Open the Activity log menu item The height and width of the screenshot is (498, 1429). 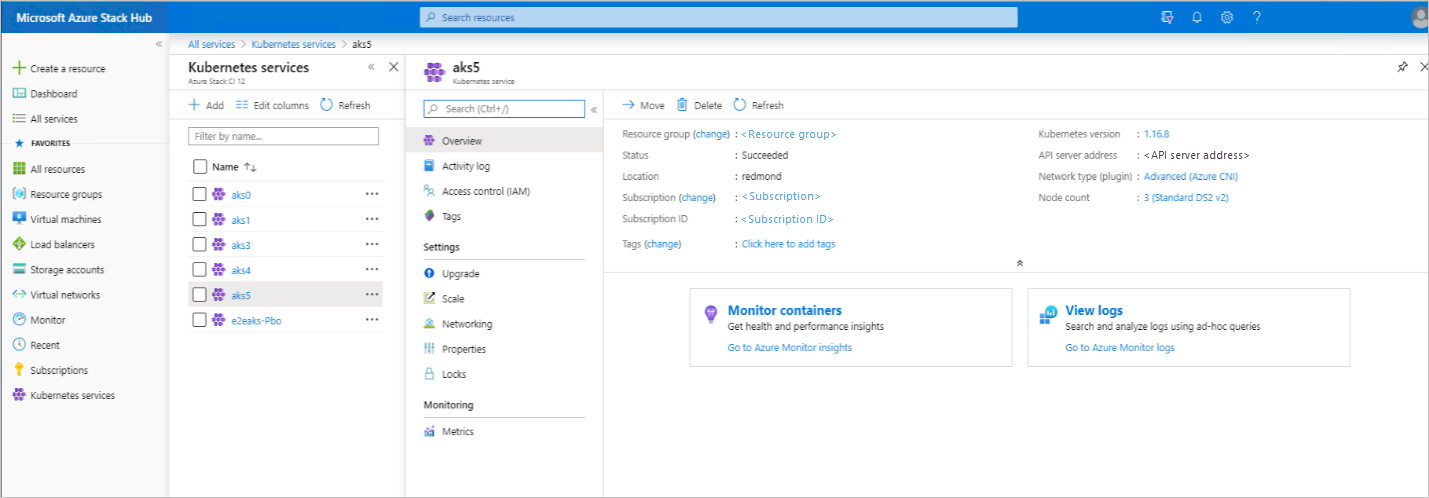[465, 166]
